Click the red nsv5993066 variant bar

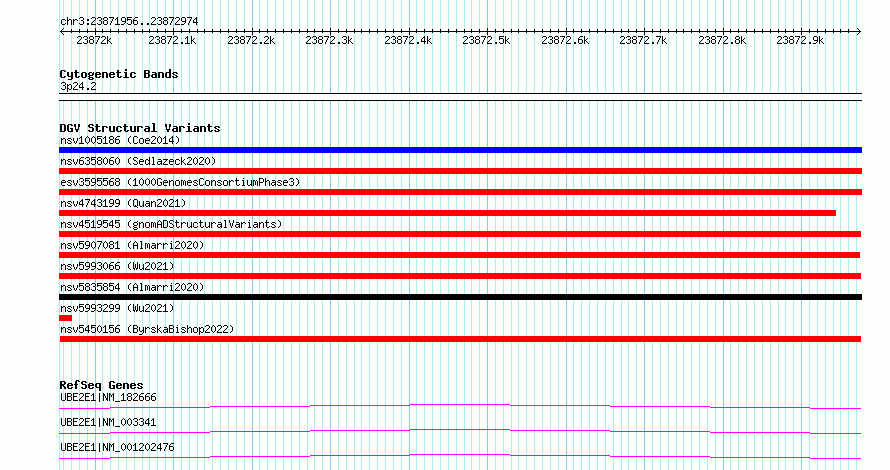460,276
